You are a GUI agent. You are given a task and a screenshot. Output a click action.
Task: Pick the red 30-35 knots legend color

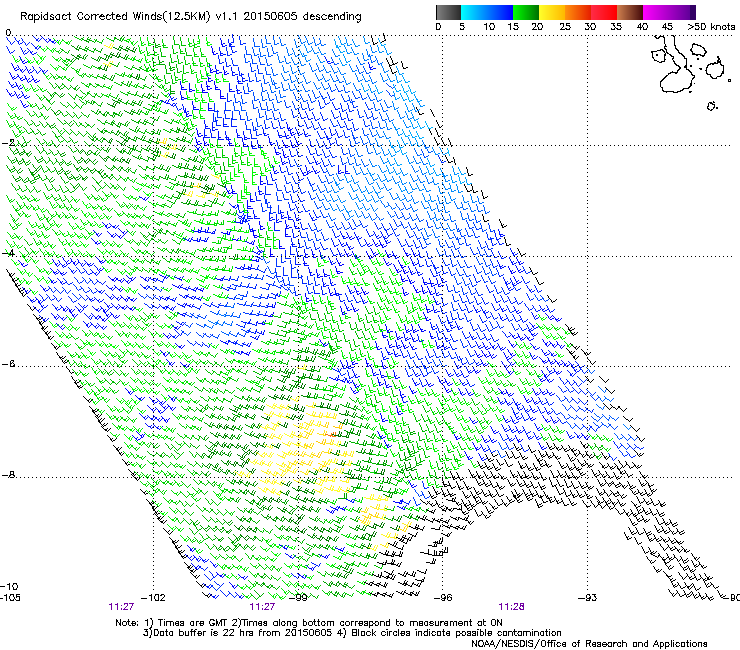click(x=604, y=12)
